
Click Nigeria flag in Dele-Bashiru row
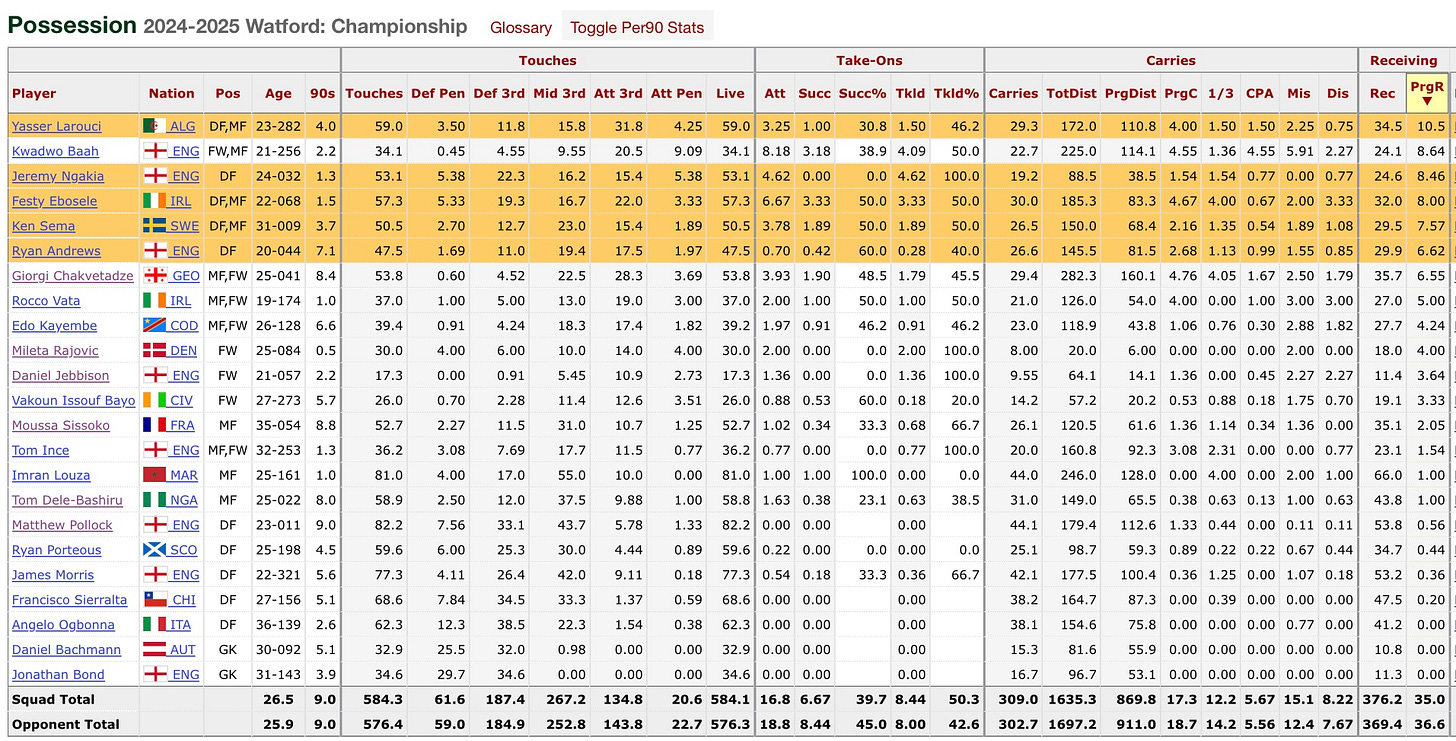156,500
